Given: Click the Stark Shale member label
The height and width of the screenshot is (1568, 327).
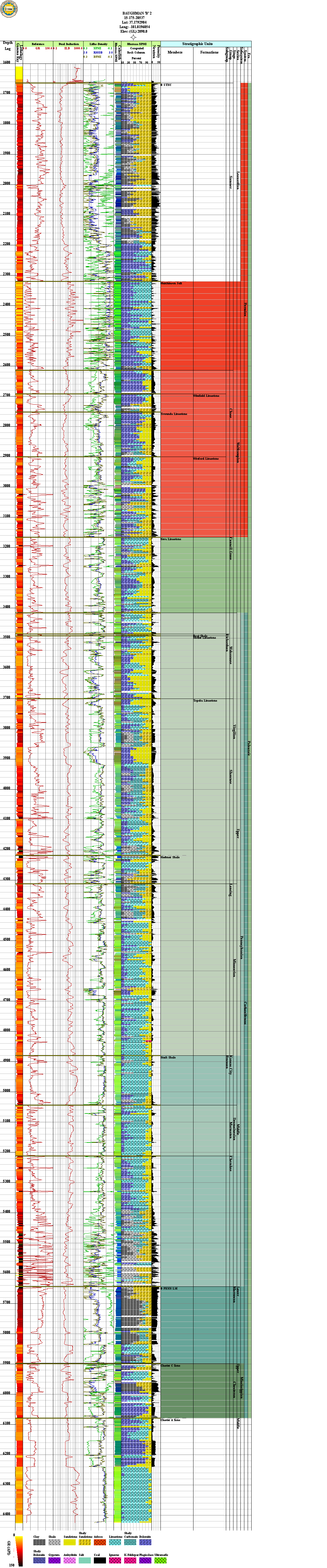Looking at the screenshot, I should click(169, 1057).
